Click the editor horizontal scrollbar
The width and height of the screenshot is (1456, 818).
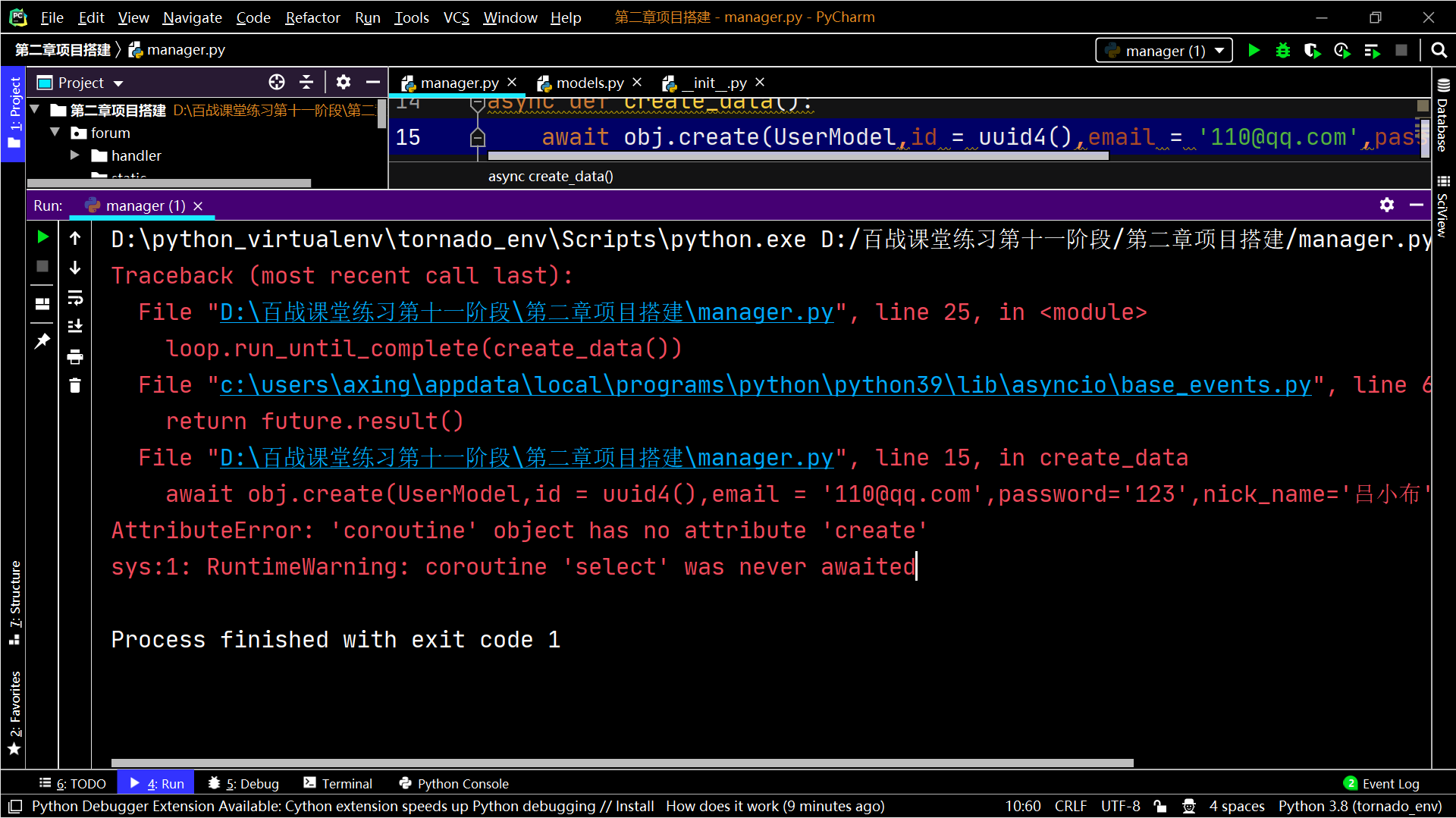[799, 156]
